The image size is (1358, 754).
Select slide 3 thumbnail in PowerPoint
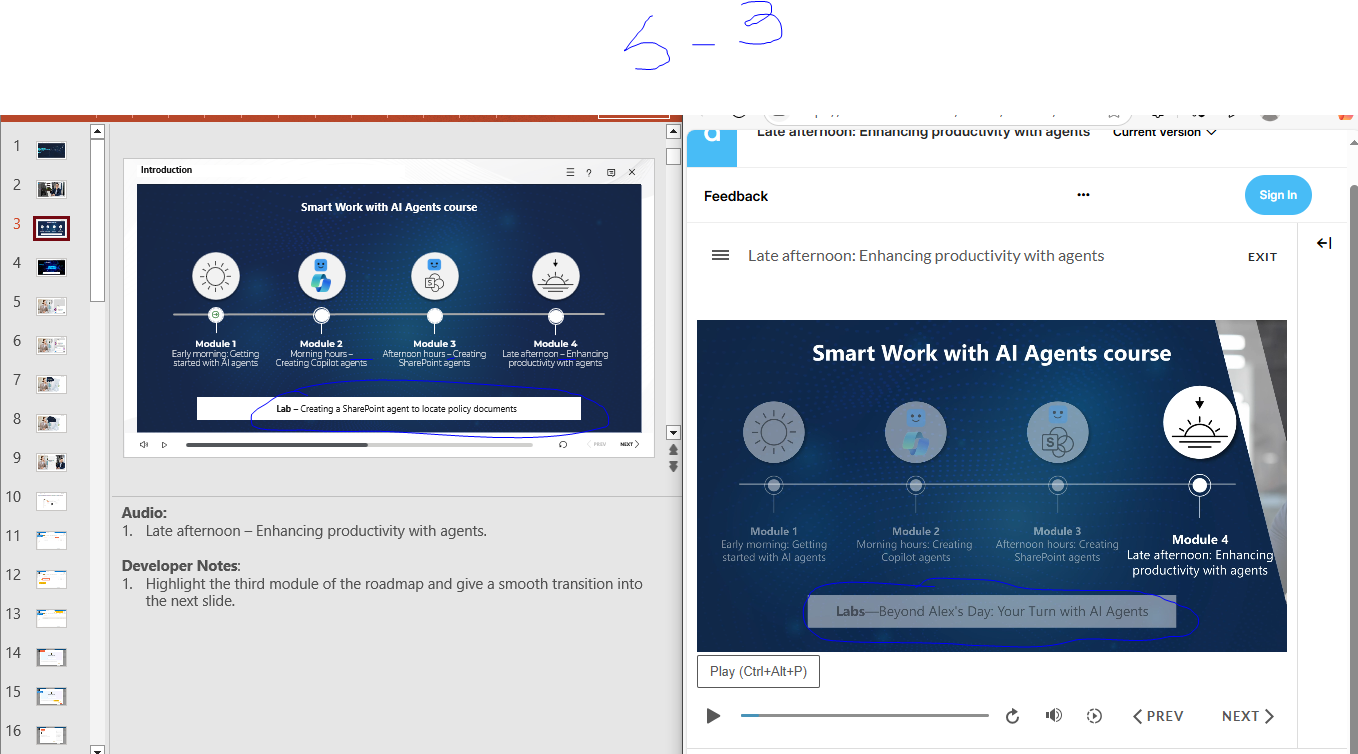tap(51, 228)
